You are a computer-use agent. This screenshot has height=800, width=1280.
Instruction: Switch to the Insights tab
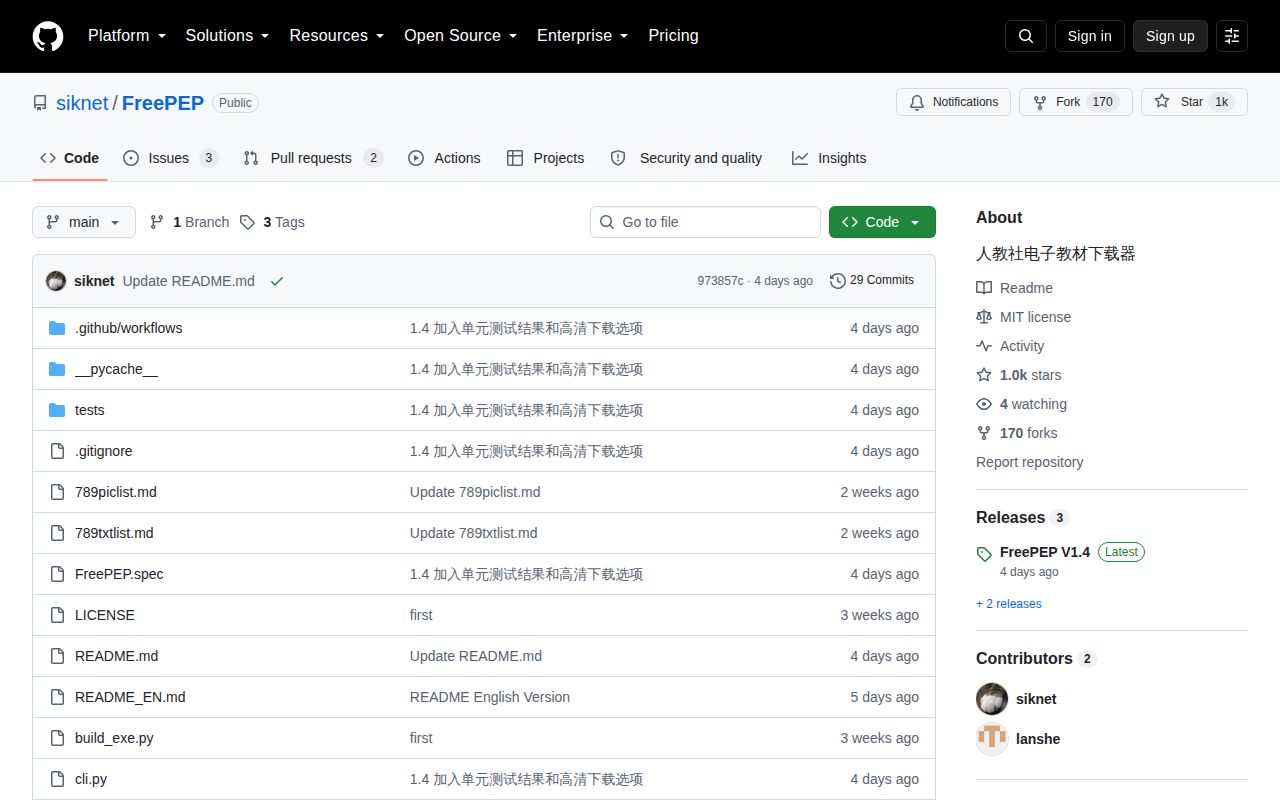829,158
